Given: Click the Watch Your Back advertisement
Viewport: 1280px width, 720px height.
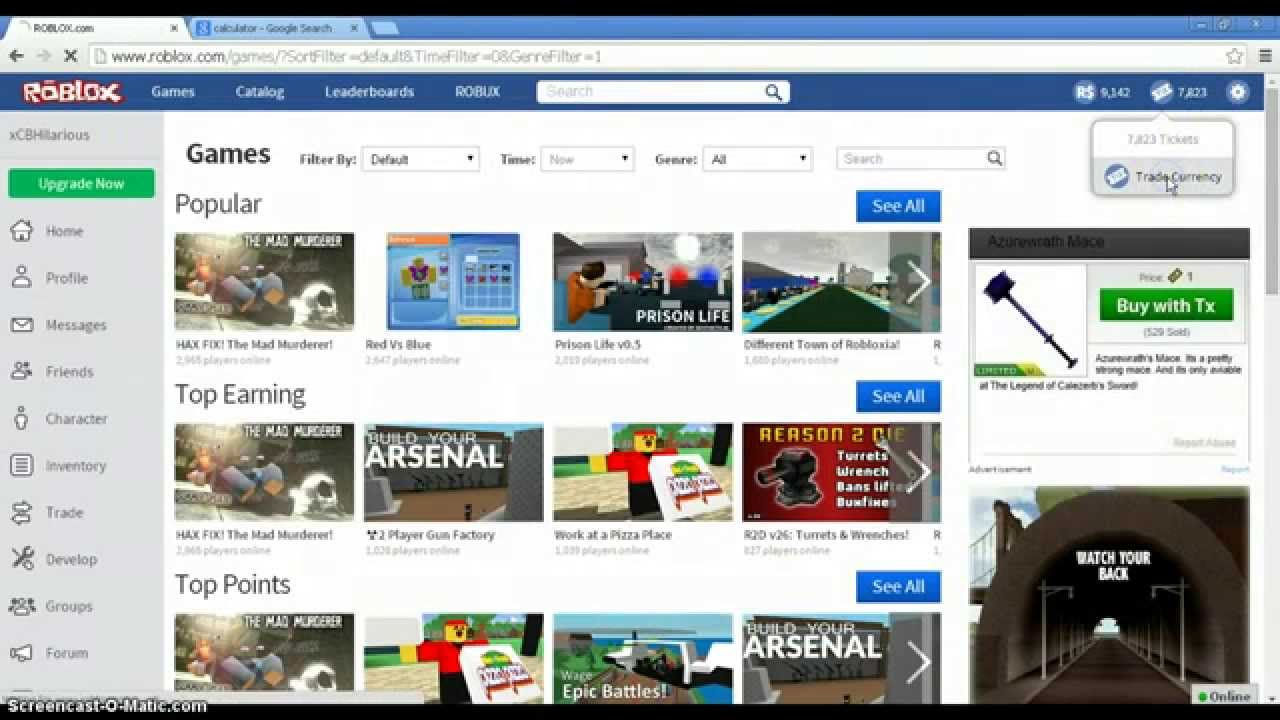Looking at the screenshot, I should 1109,596.
